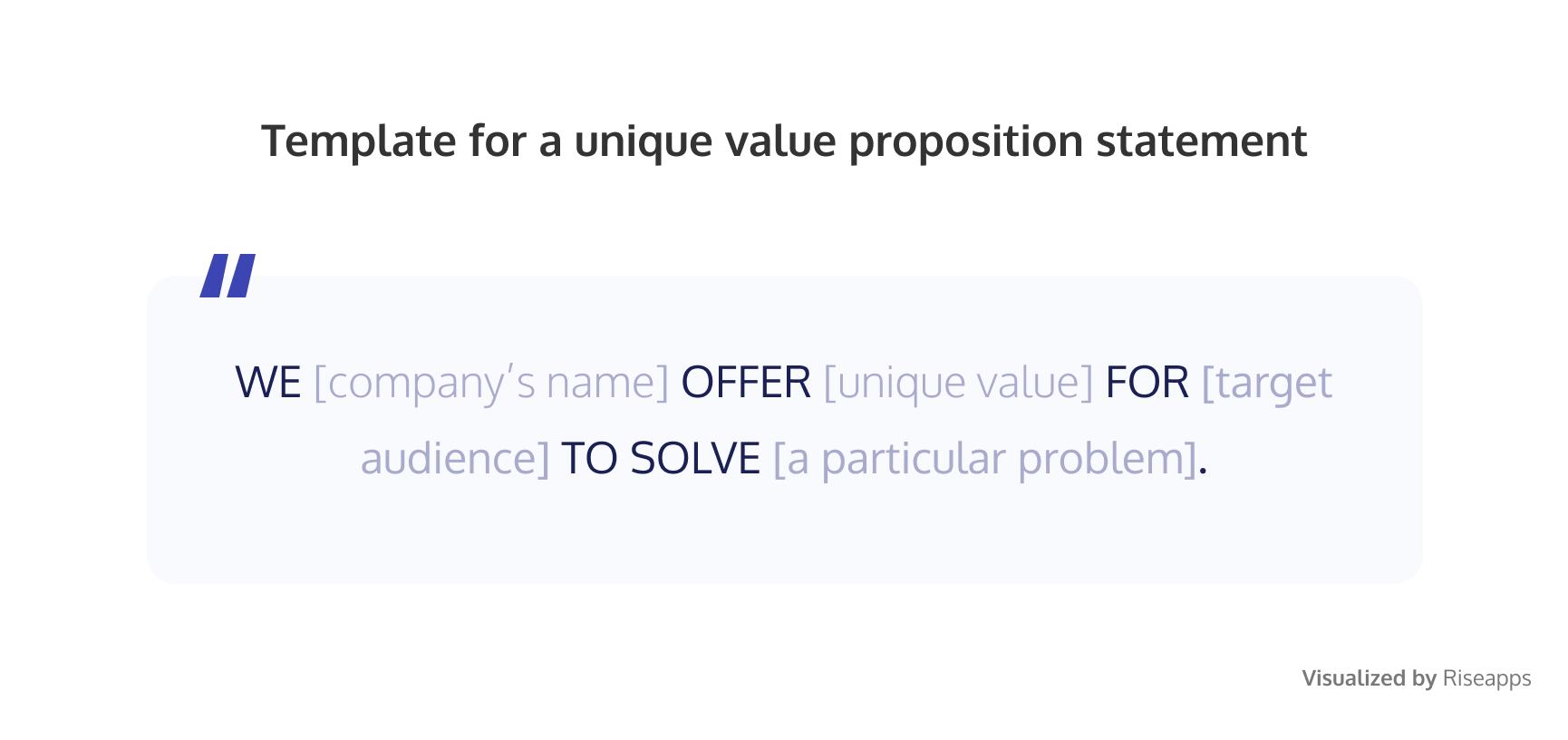Click the blue quotation mark icon
This screenshot has width=1568, height=740.
(227, 275)
